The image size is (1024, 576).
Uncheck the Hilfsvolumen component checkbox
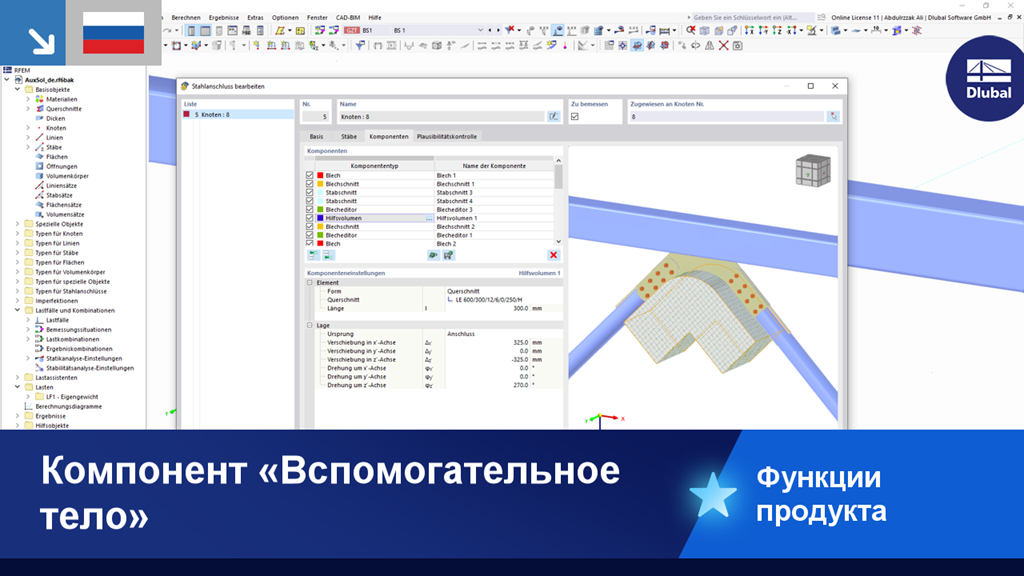pos(309,218)
